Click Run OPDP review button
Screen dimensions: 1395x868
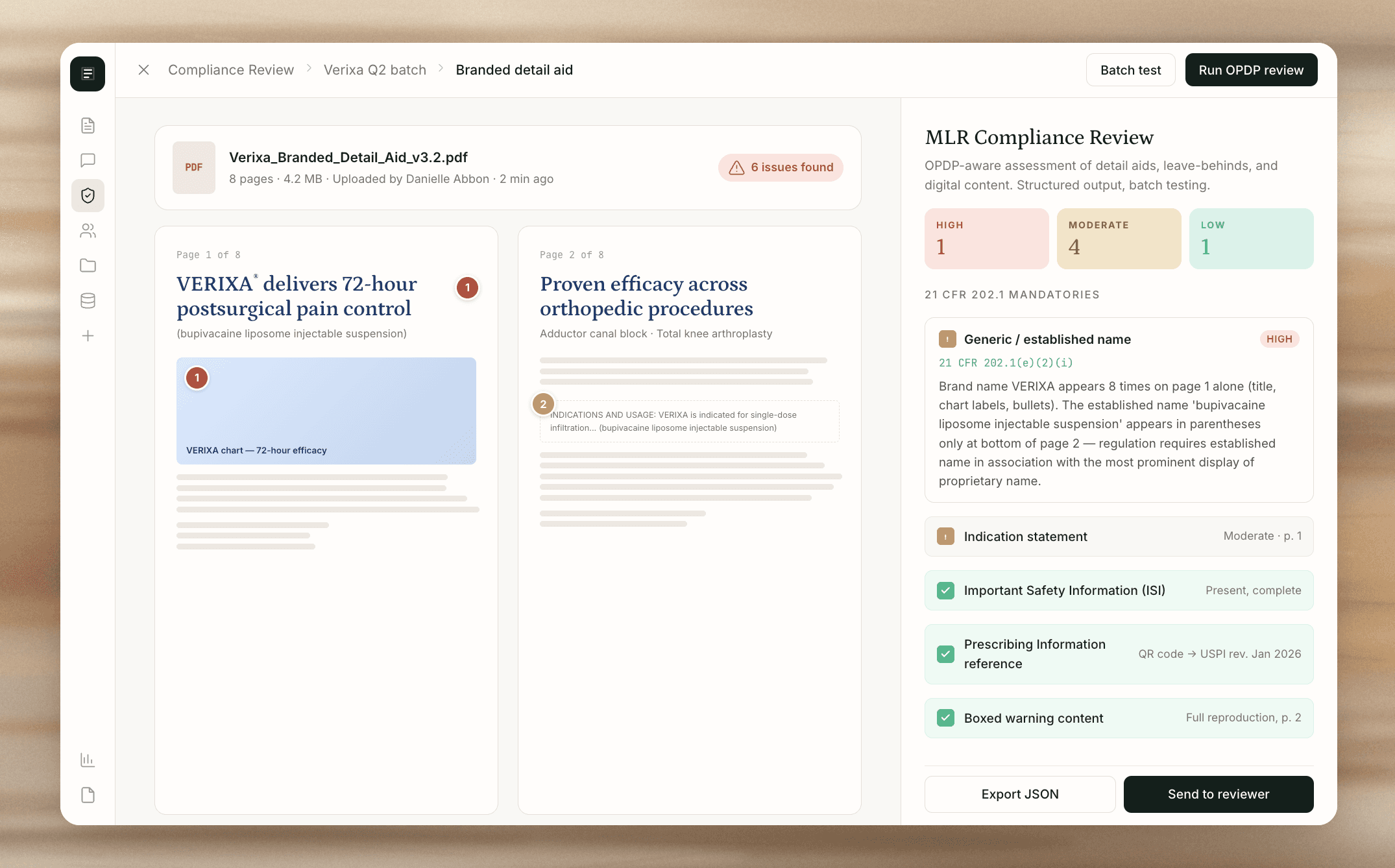pos(1250,70)
